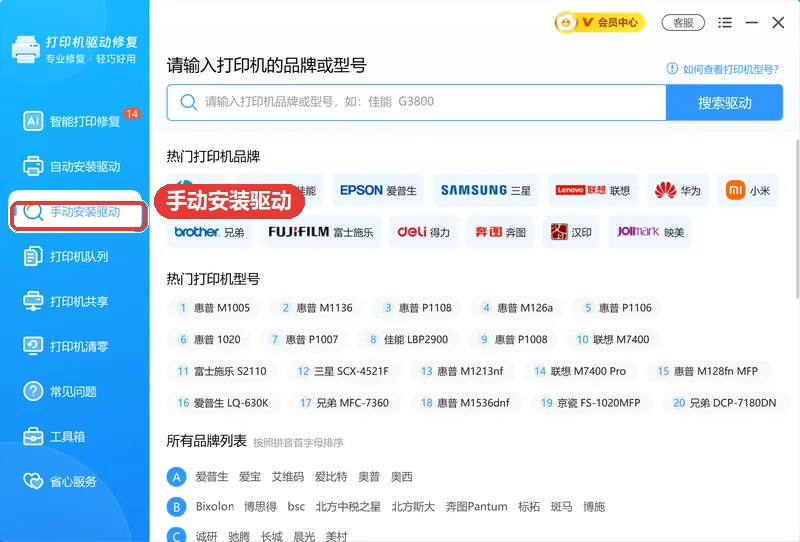Open the 会员中心 VIP center
The image size is (800, 542).
pyautogui.click(x=600, y=22)
